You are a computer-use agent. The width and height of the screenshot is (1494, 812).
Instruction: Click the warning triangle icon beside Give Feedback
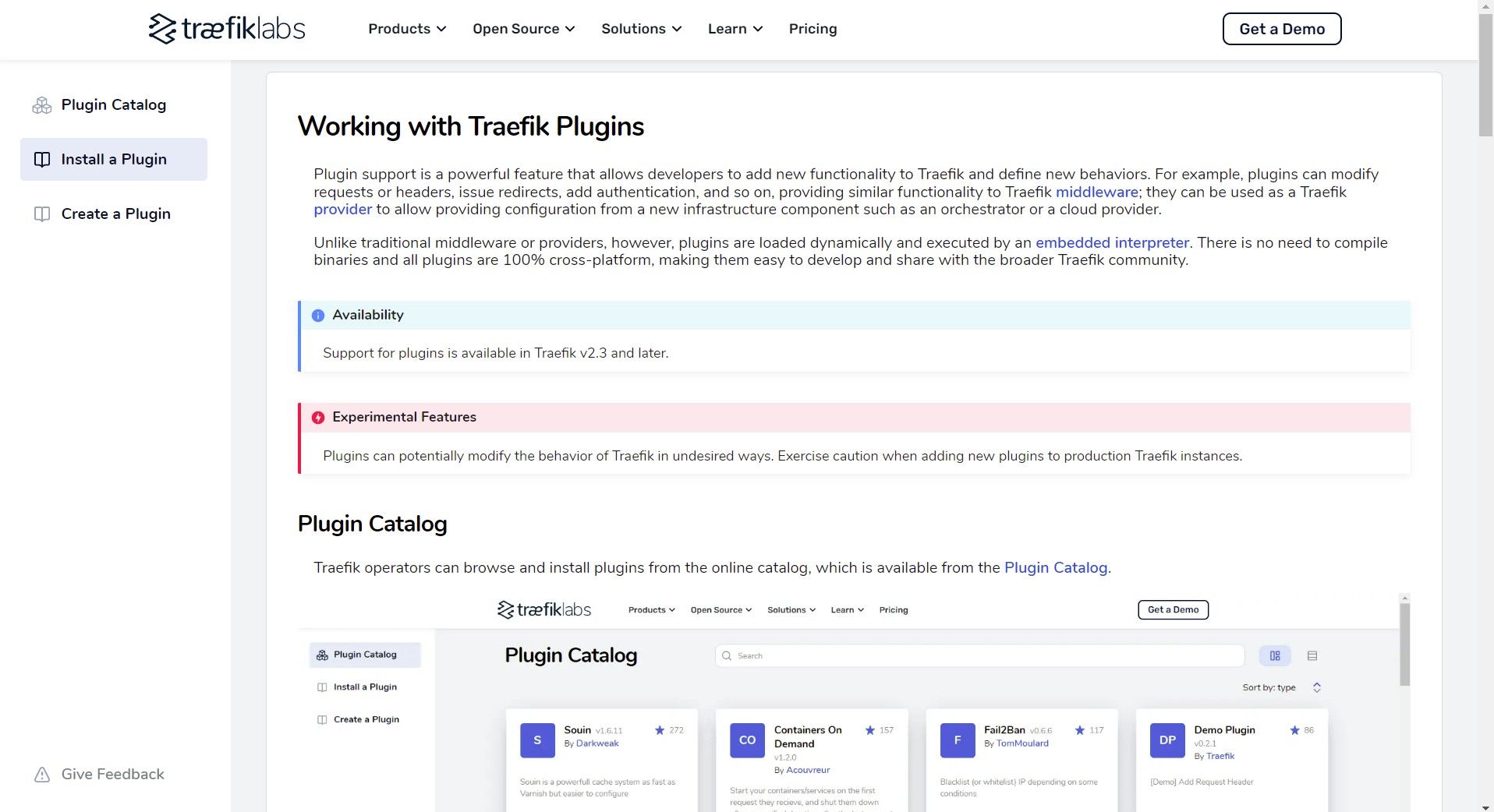(x=42, y=775)
